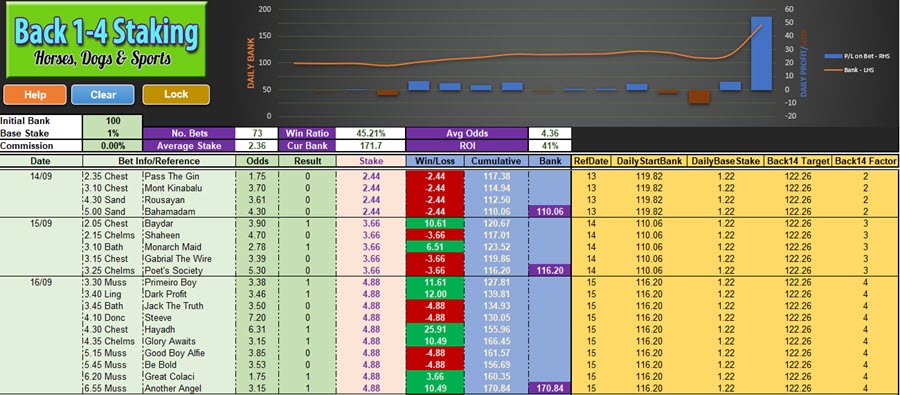
Task: Select the Initial Bank value cell showing 100
Action: point(112,121)
